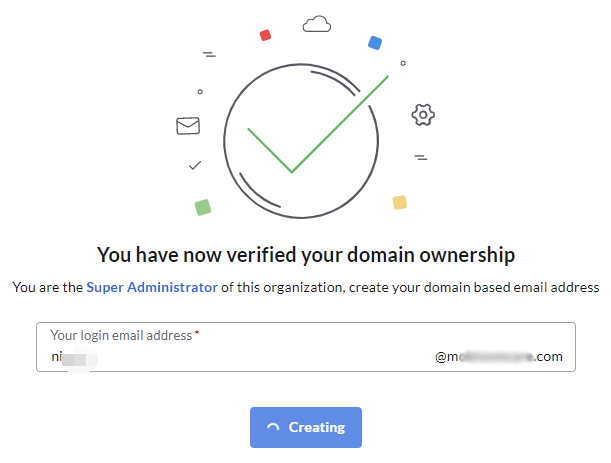Click the cloud icon above the circle
Viewport: 611px width, 463px height.
coord(316,24)
